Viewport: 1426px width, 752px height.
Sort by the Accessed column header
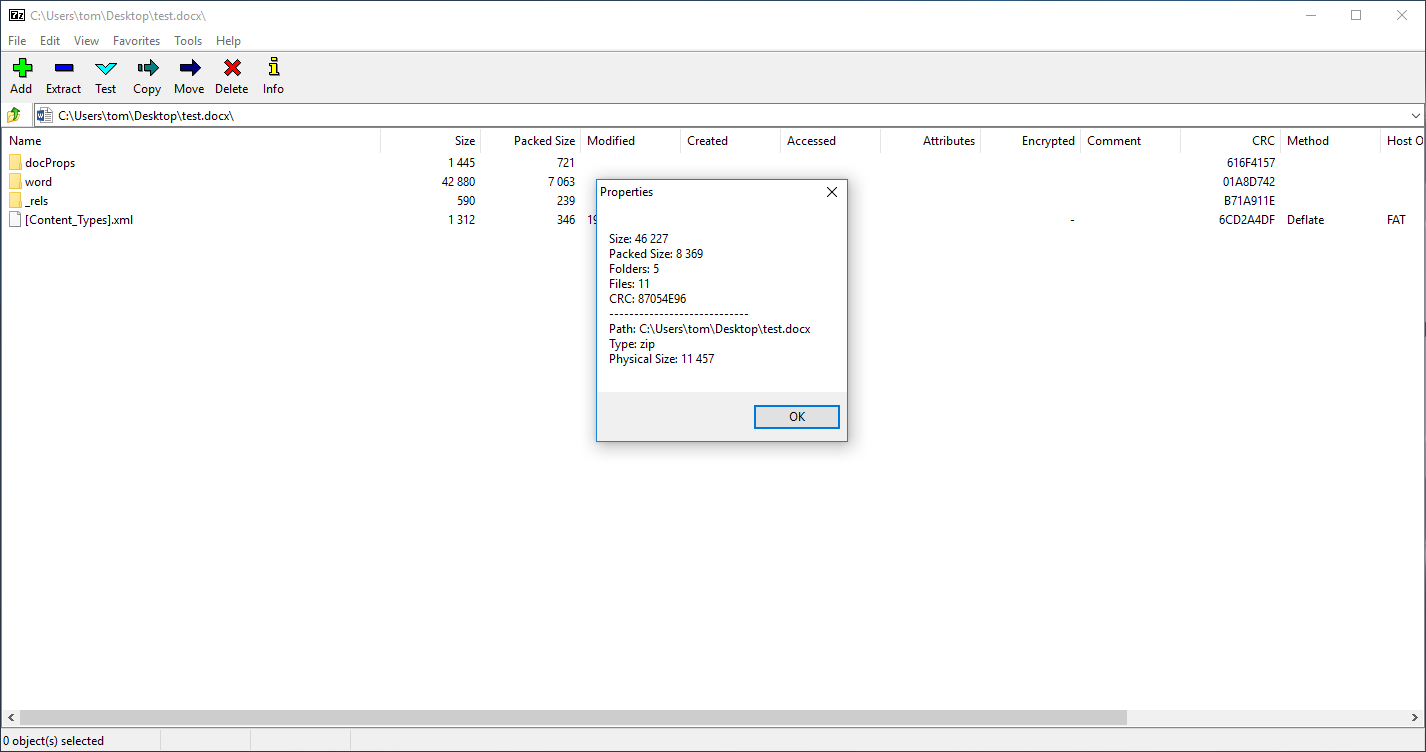830,141
